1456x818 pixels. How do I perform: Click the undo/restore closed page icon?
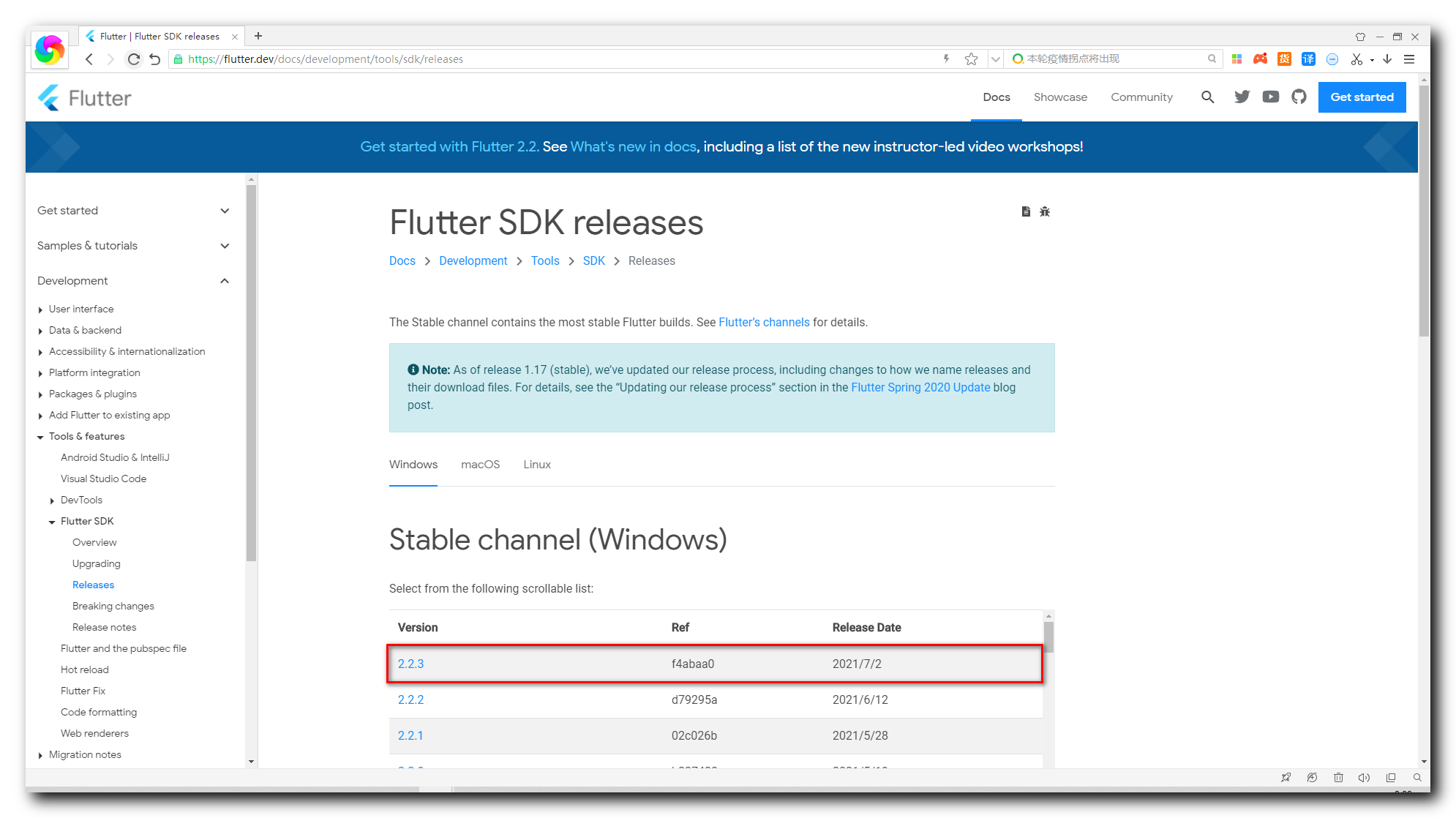(x=154, y=59)
